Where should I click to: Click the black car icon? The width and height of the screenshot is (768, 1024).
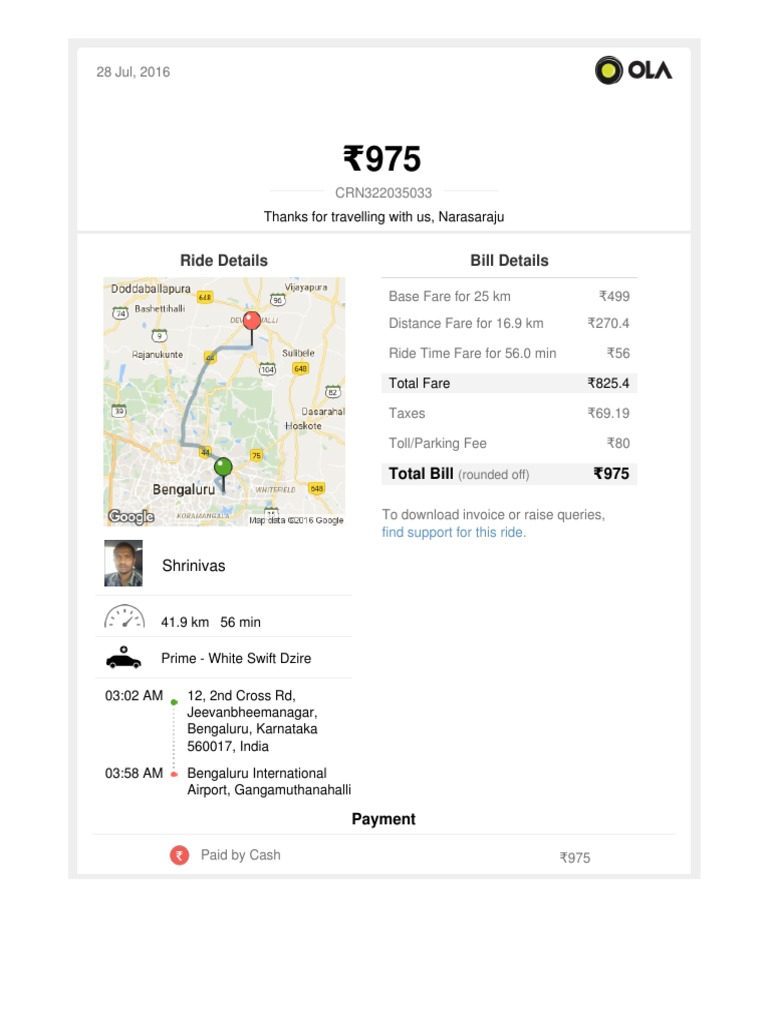tap(124, 659)
